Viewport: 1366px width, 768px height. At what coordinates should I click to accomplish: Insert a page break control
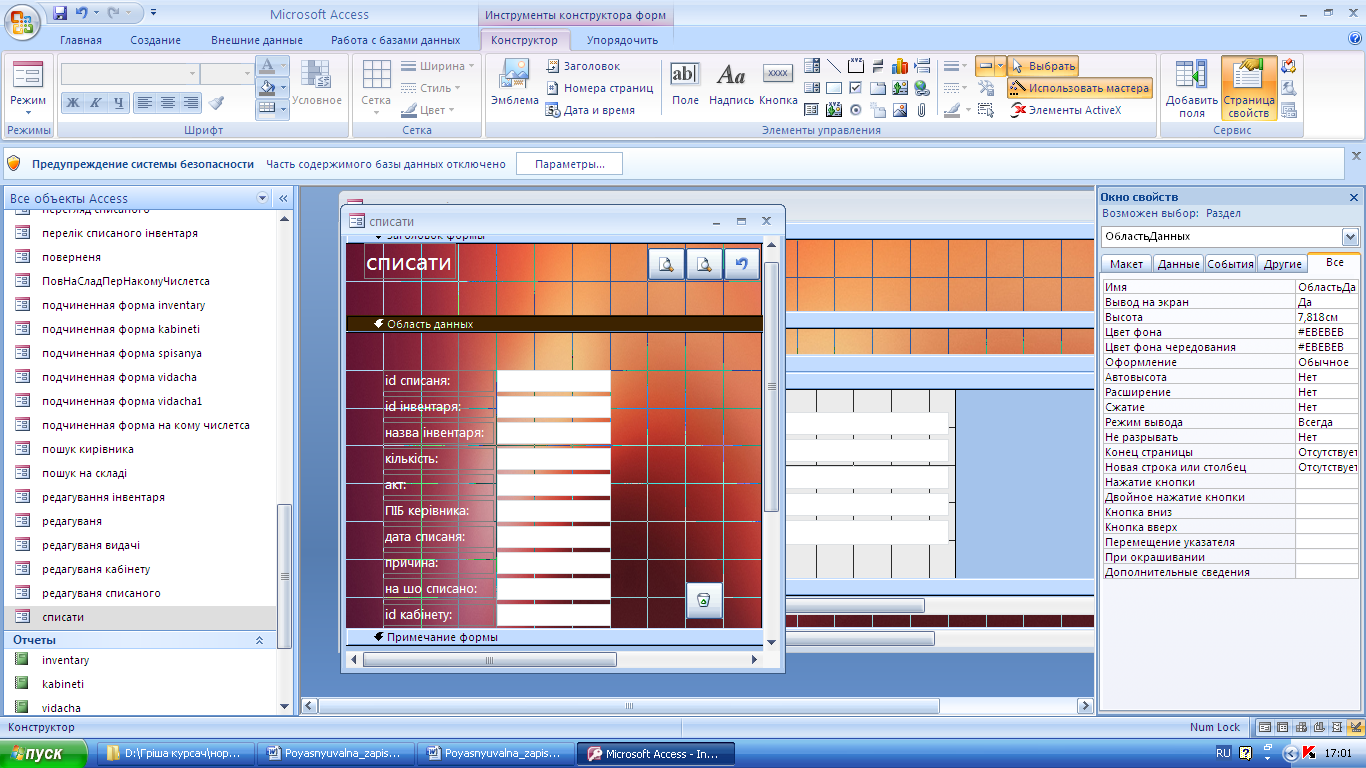click(922, 66)
